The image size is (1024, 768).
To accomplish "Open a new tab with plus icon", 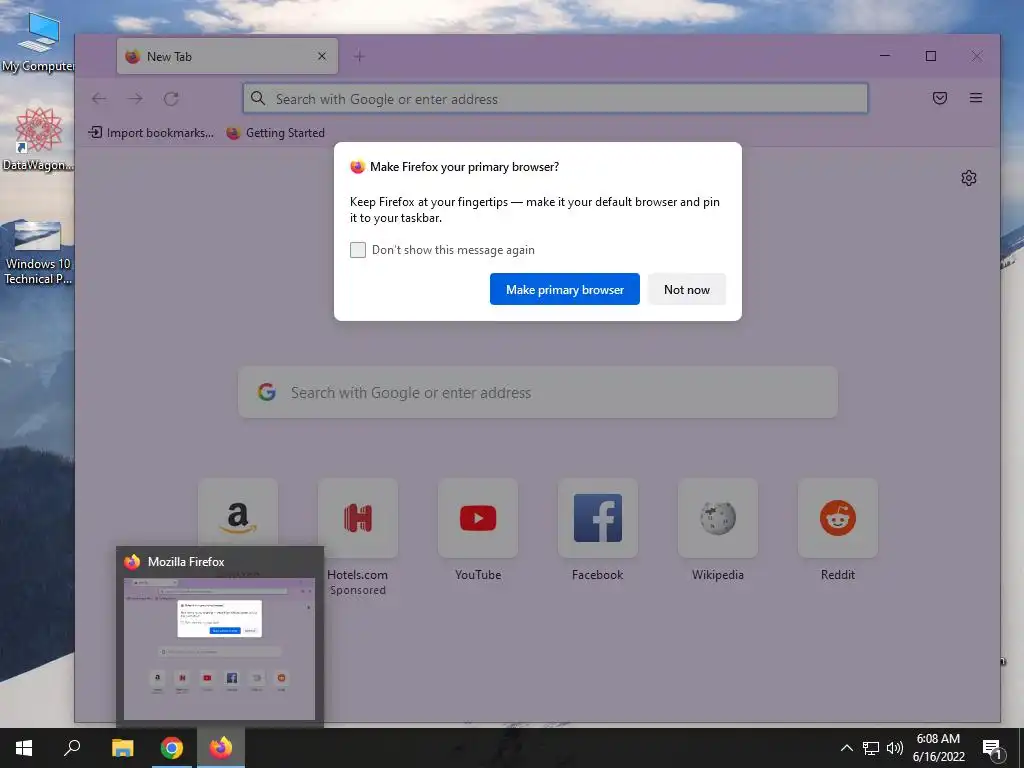I will tap(359, 56).
